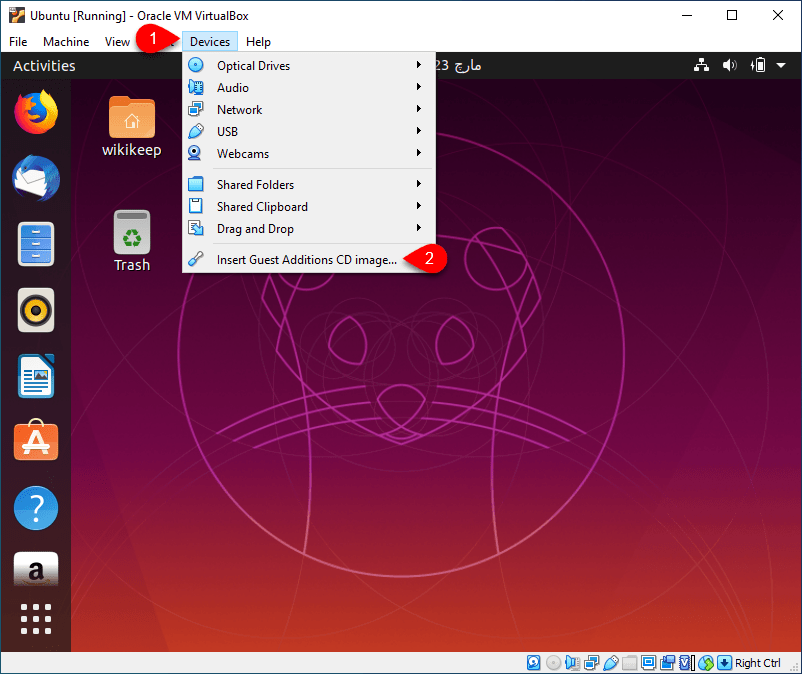802x674 pixels.
Task: Expand the Webcams submenu
Action: 309,153
